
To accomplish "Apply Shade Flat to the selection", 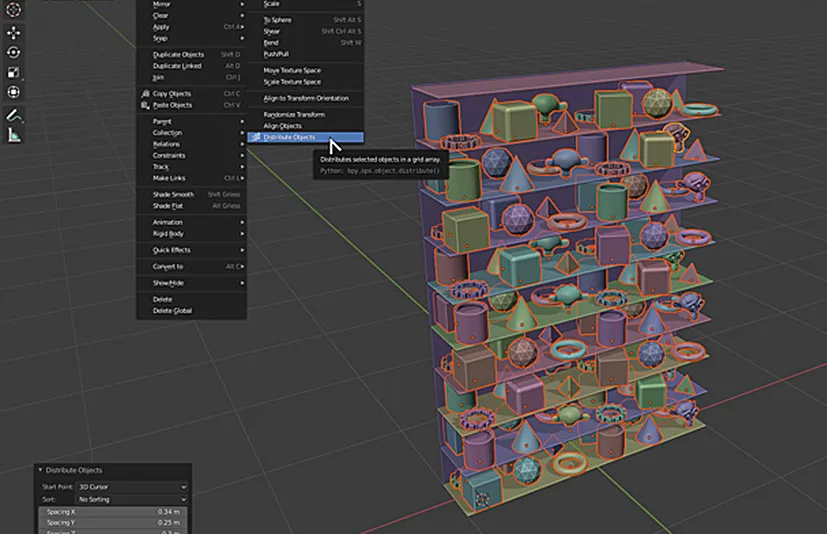I will 191,206.
